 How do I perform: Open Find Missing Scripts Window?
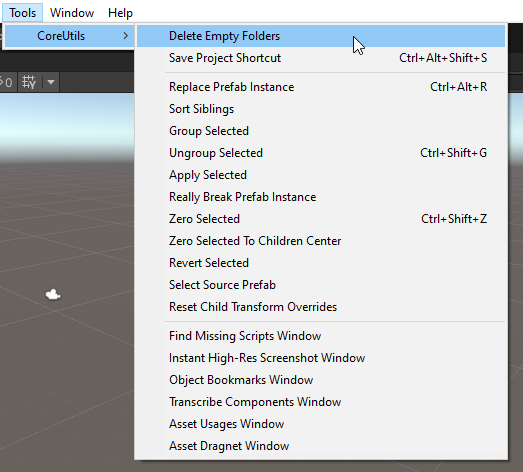click(x=321, y=336)
